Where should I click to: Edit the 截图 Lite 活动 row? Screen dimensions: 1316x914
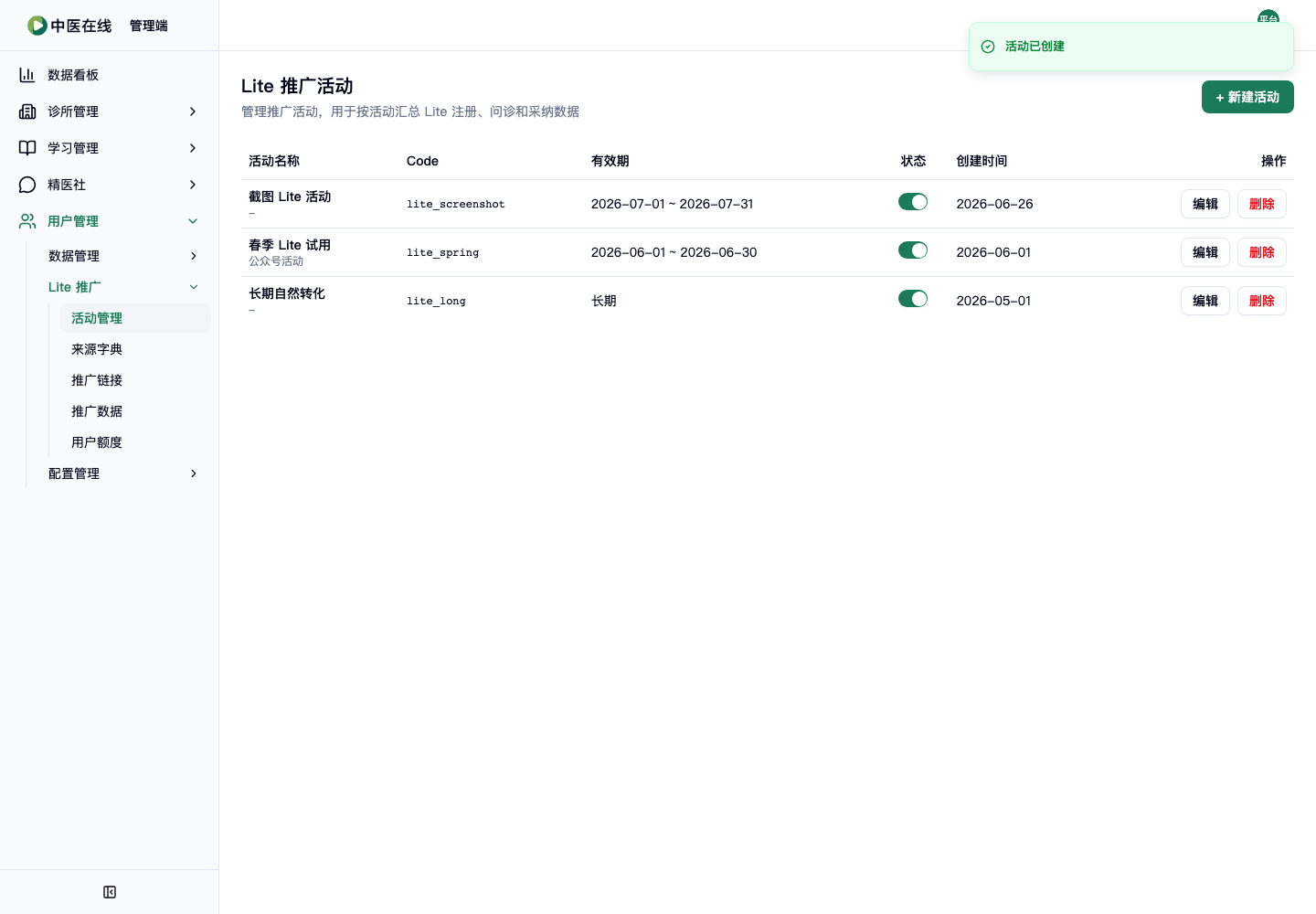[x=1205, y=204]
